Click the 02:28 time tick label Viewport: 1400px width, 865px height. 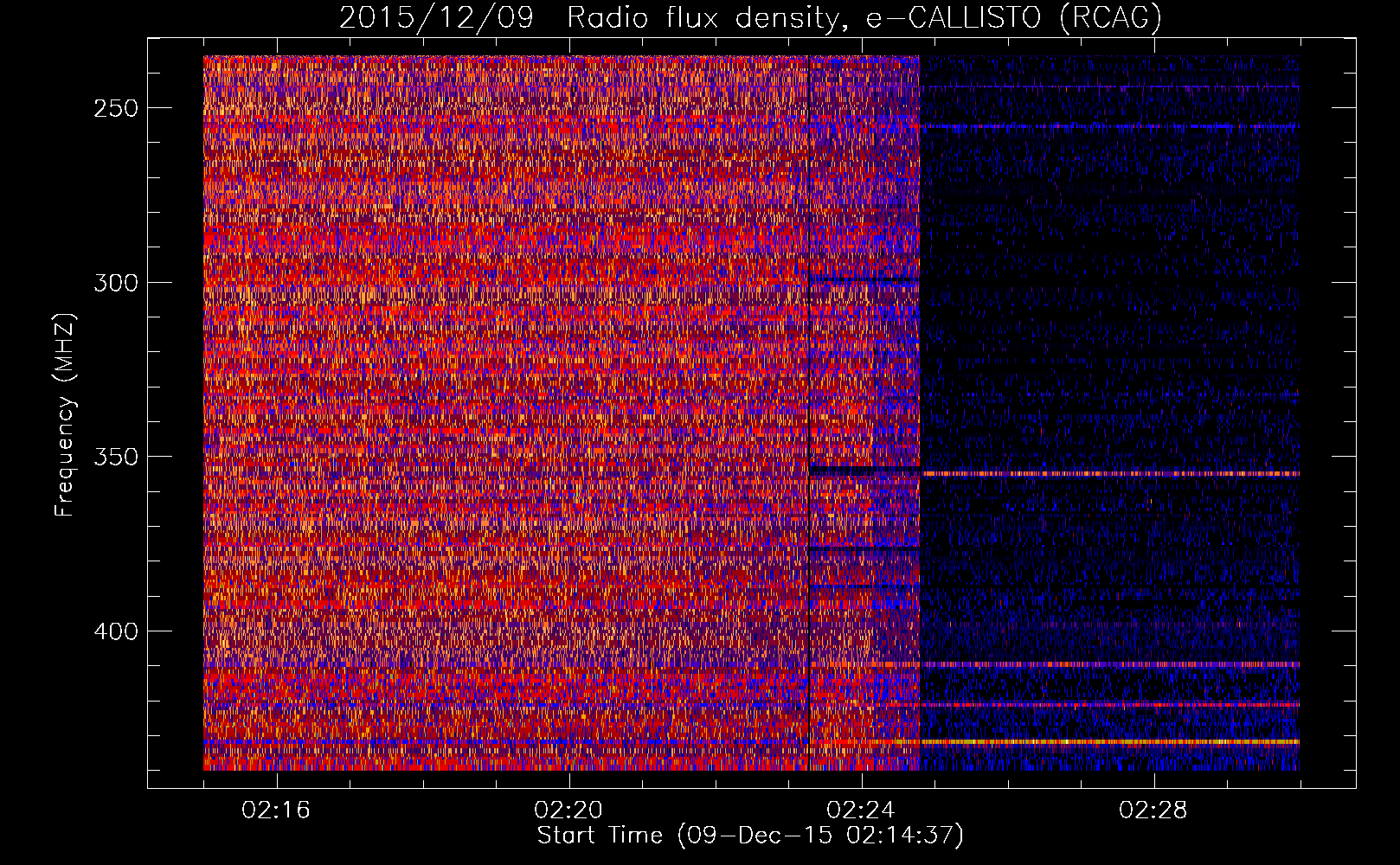point(1153,811)
